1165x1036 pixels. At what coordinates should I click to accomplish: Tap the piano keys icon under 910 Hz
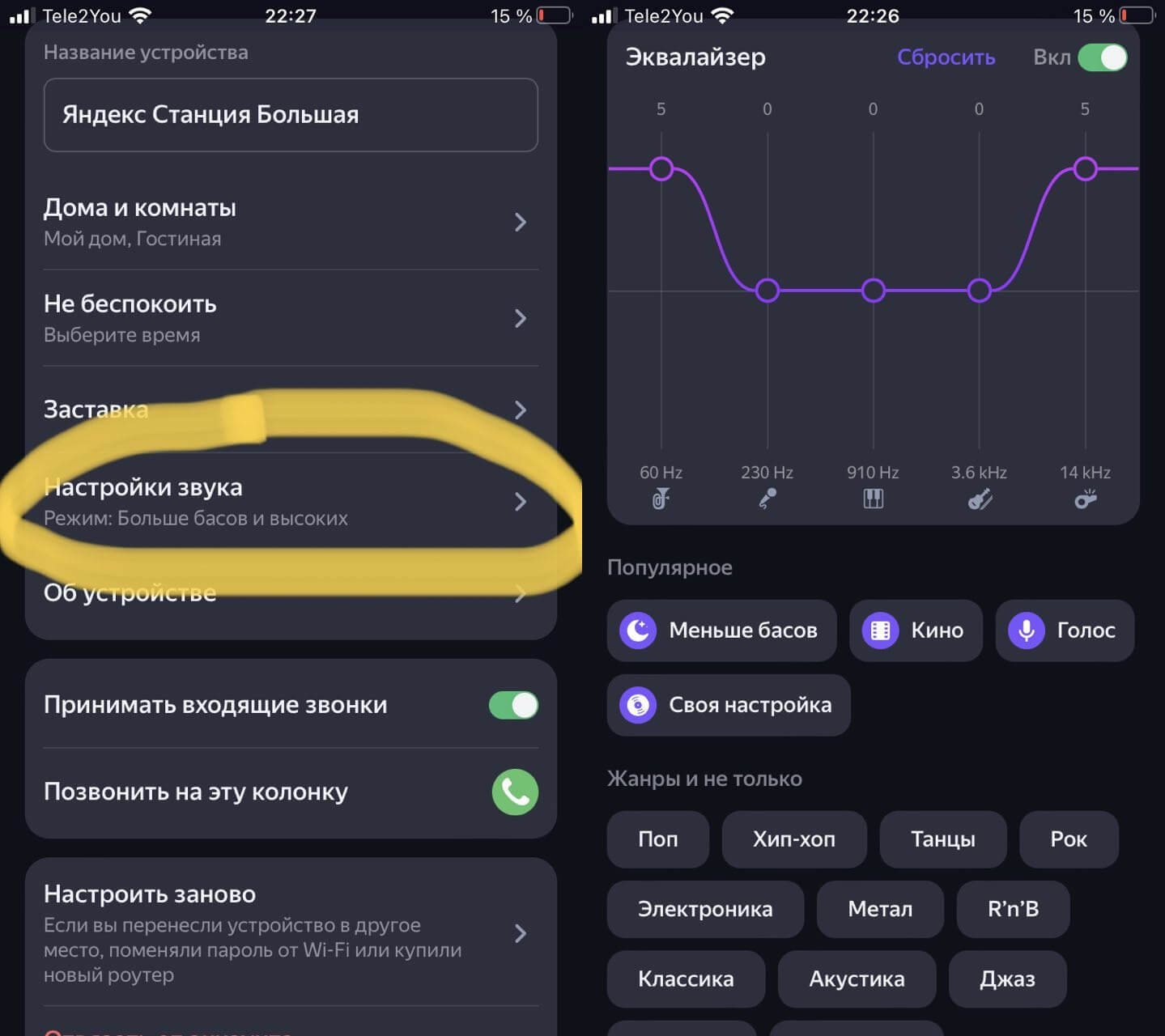(873, 499)
